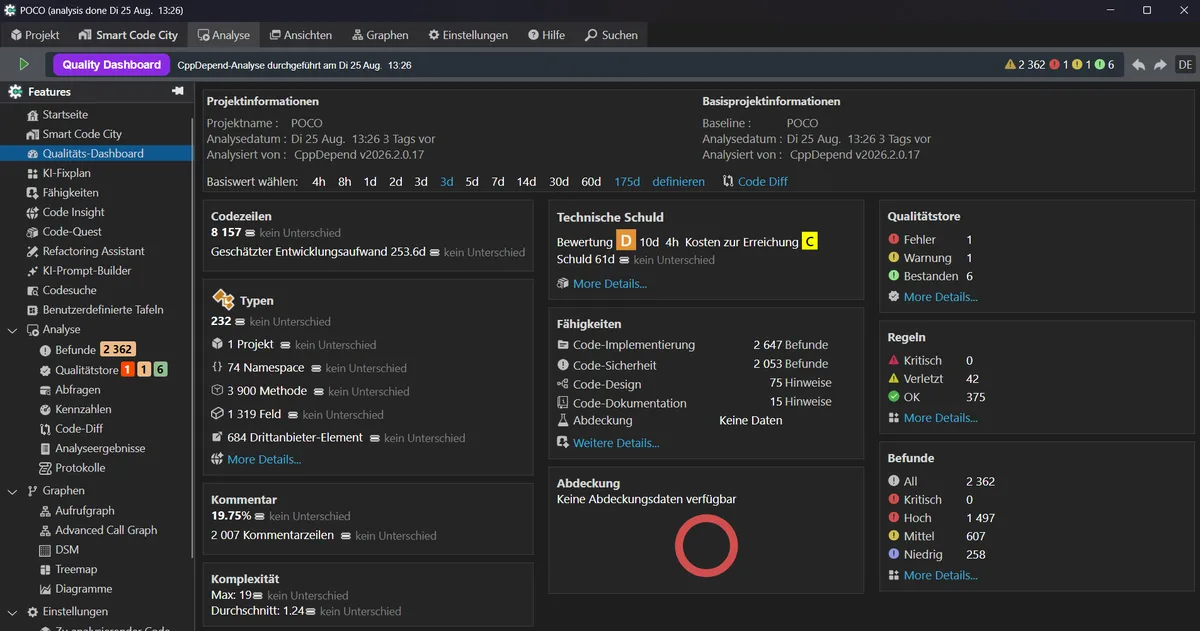The image size is (1200, 631).
Task: Collapse the Graphen tree node
Action: (x=12, y=491)
